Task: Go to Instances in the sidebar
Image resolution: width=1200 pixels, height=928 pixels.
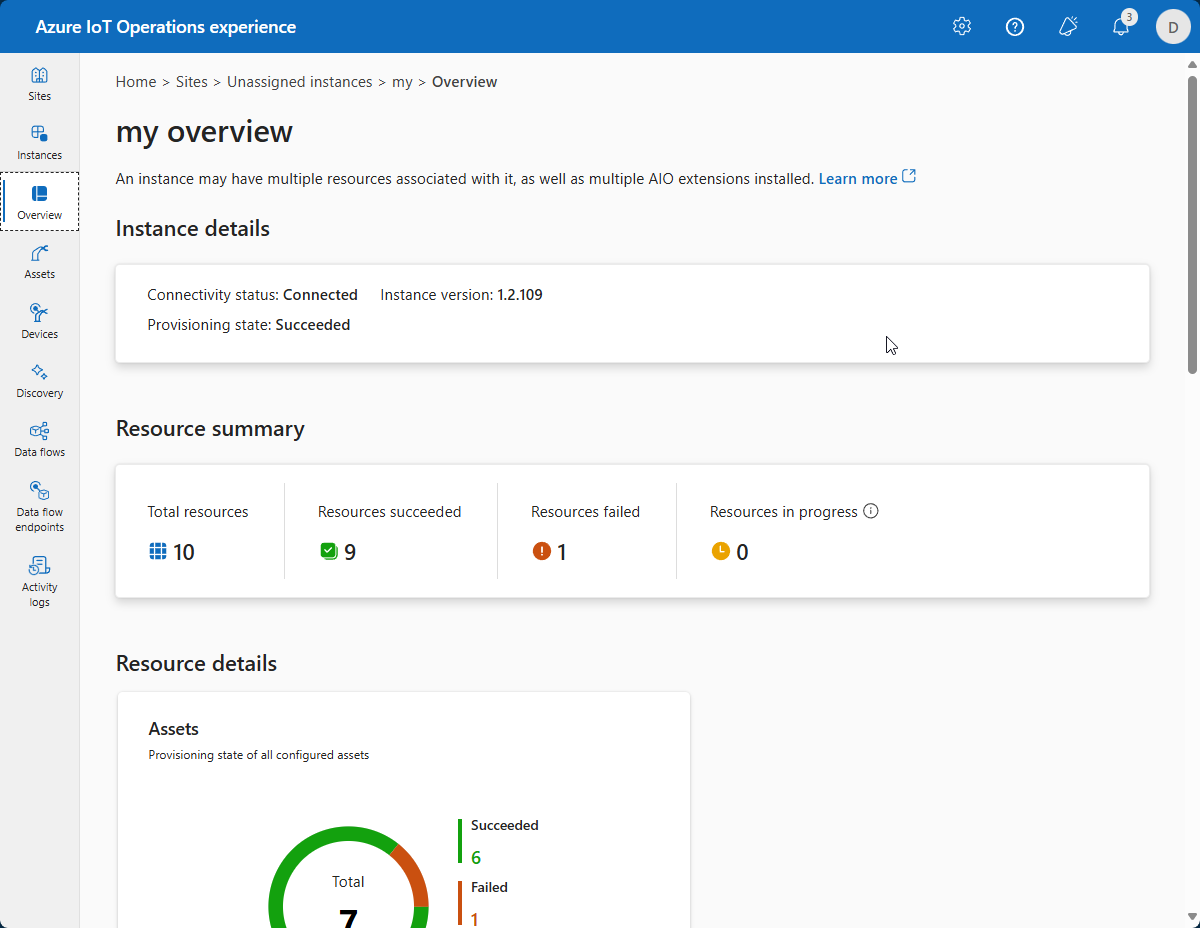Action: coord(39,143)
